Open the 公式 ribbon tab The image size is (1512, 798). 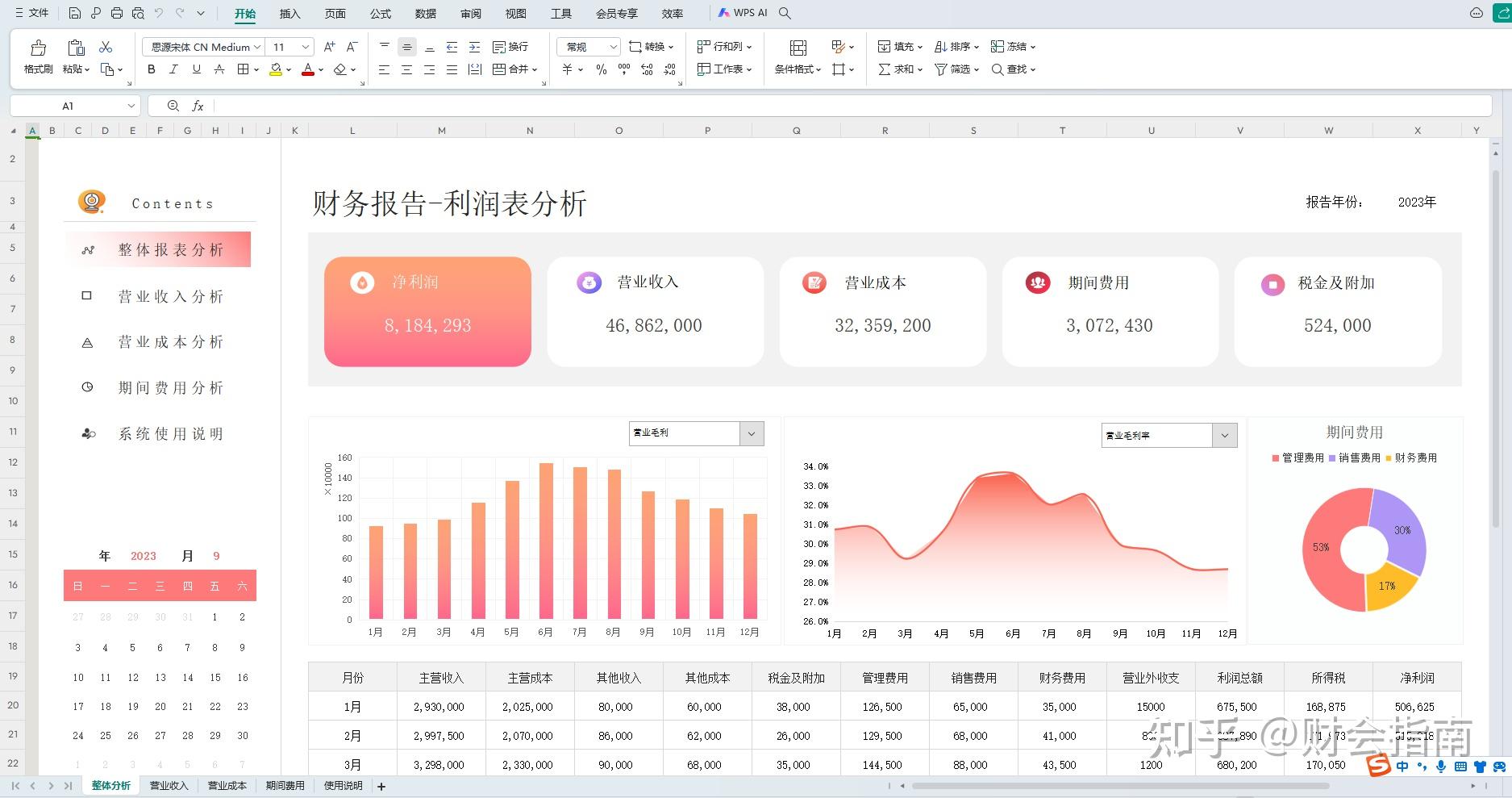click(381, 14)
